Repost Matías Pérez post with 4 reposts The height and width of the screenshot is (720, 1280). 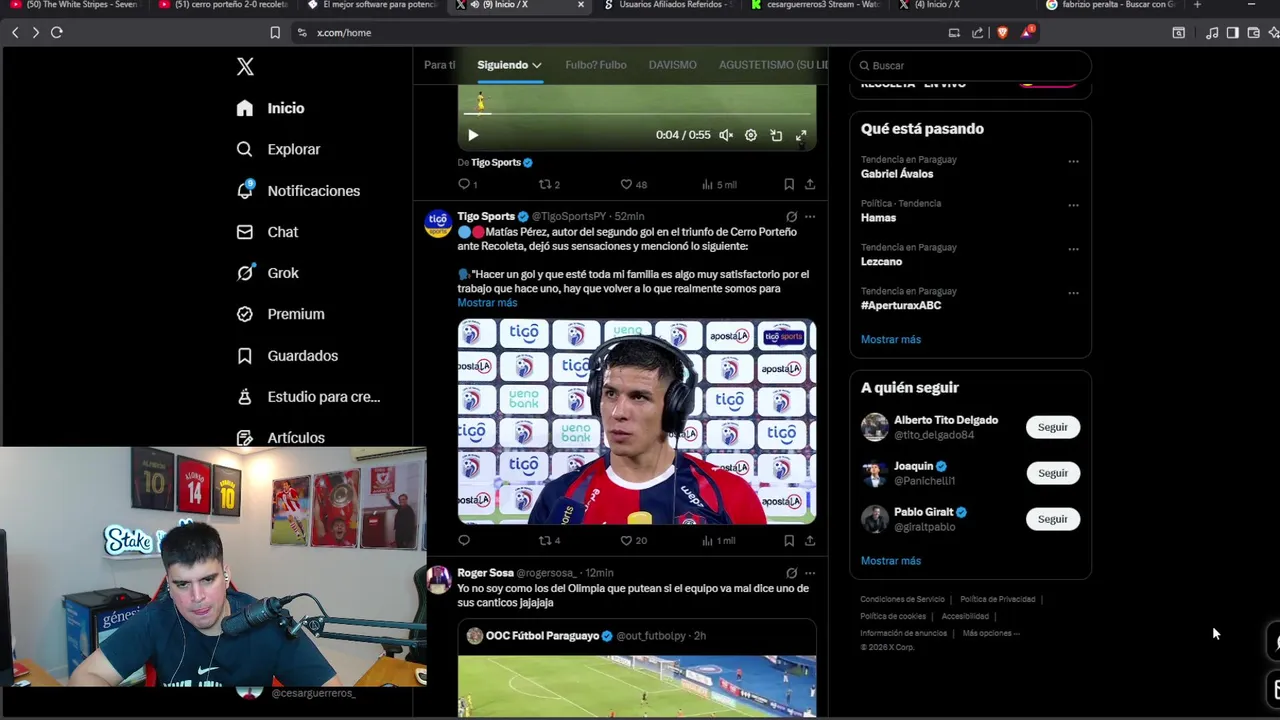coord(549,540)
